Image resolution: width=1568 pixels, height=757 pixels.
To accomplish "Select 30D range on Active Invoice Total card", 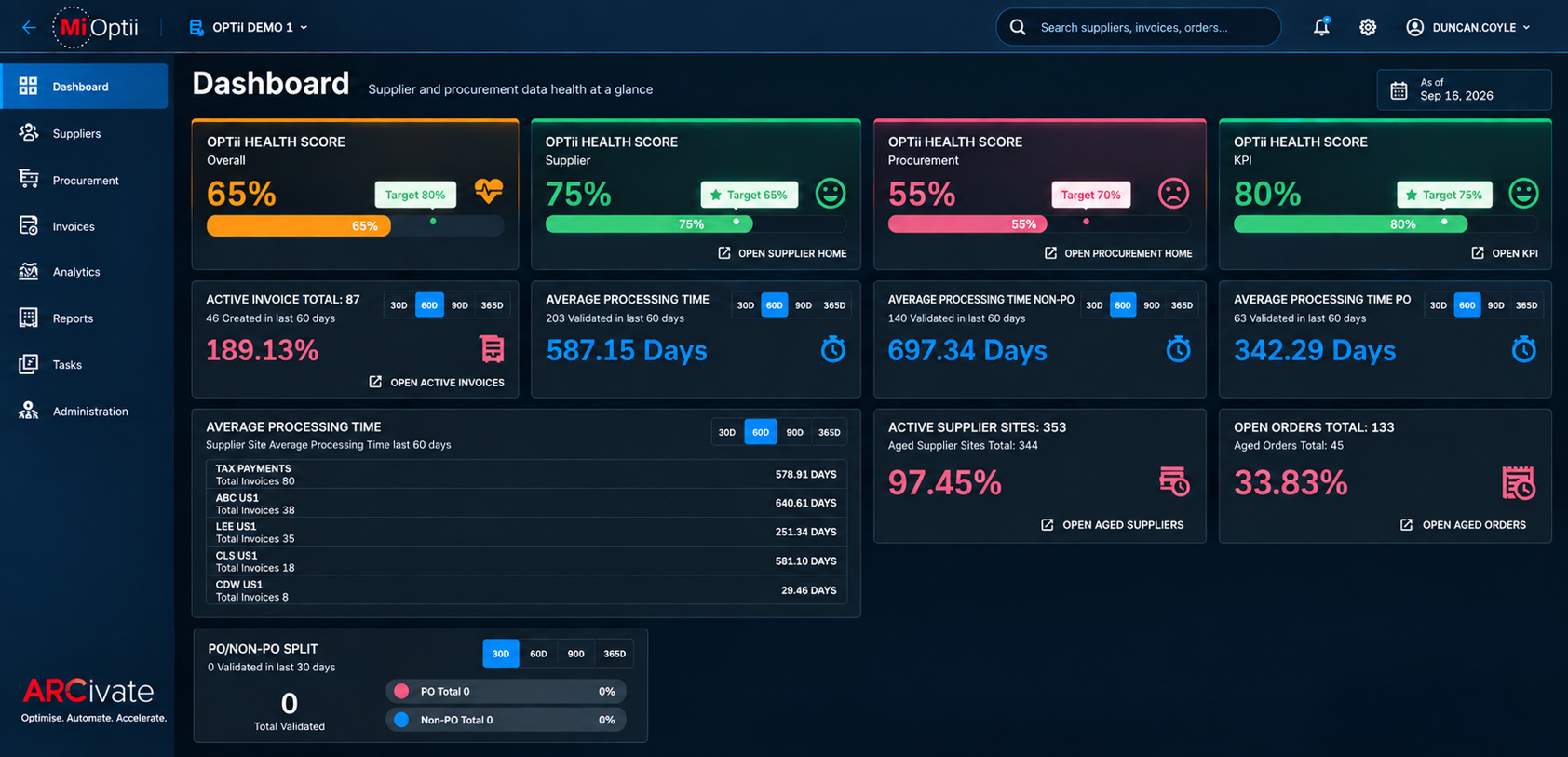I will click(399, 305).
